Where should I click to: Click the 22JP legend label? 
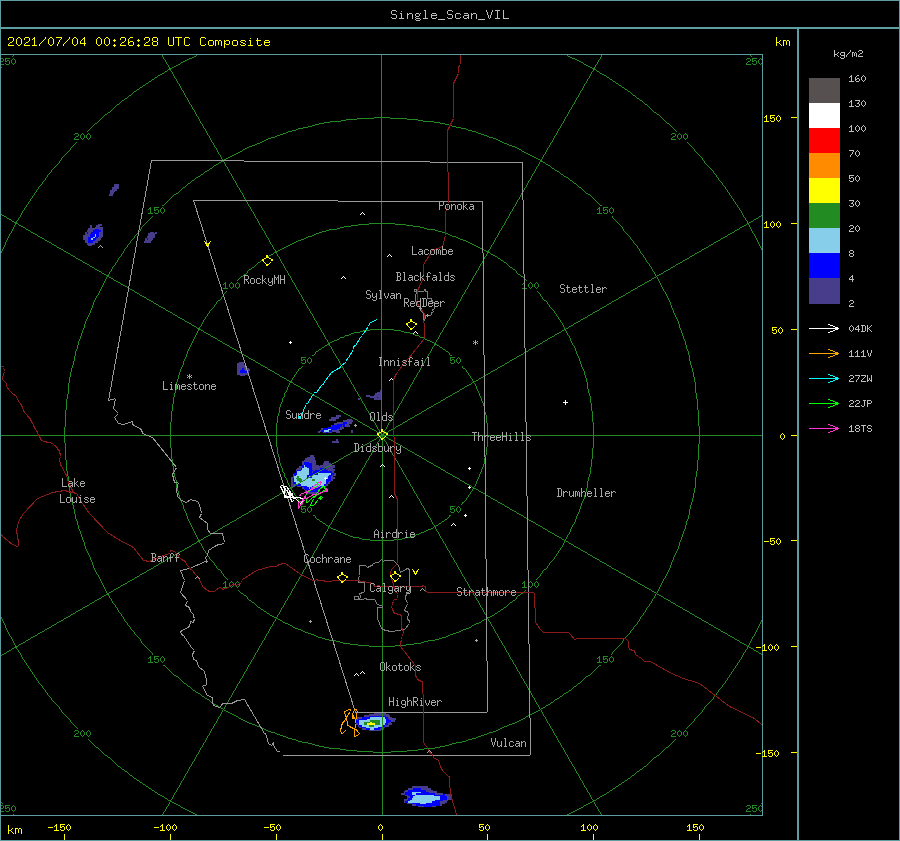(860, 404)
